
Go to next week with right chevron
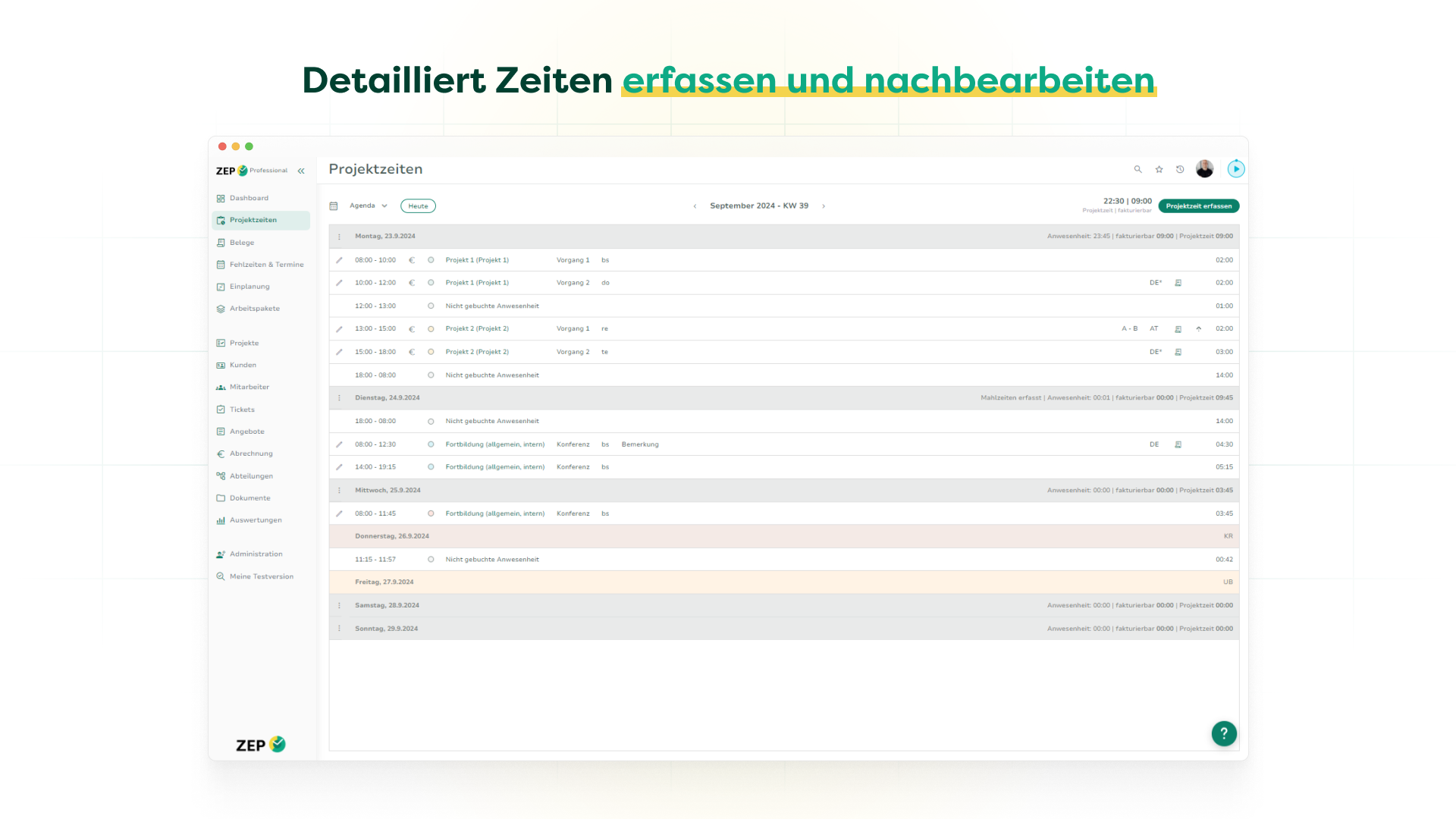[x=824, y=206]
